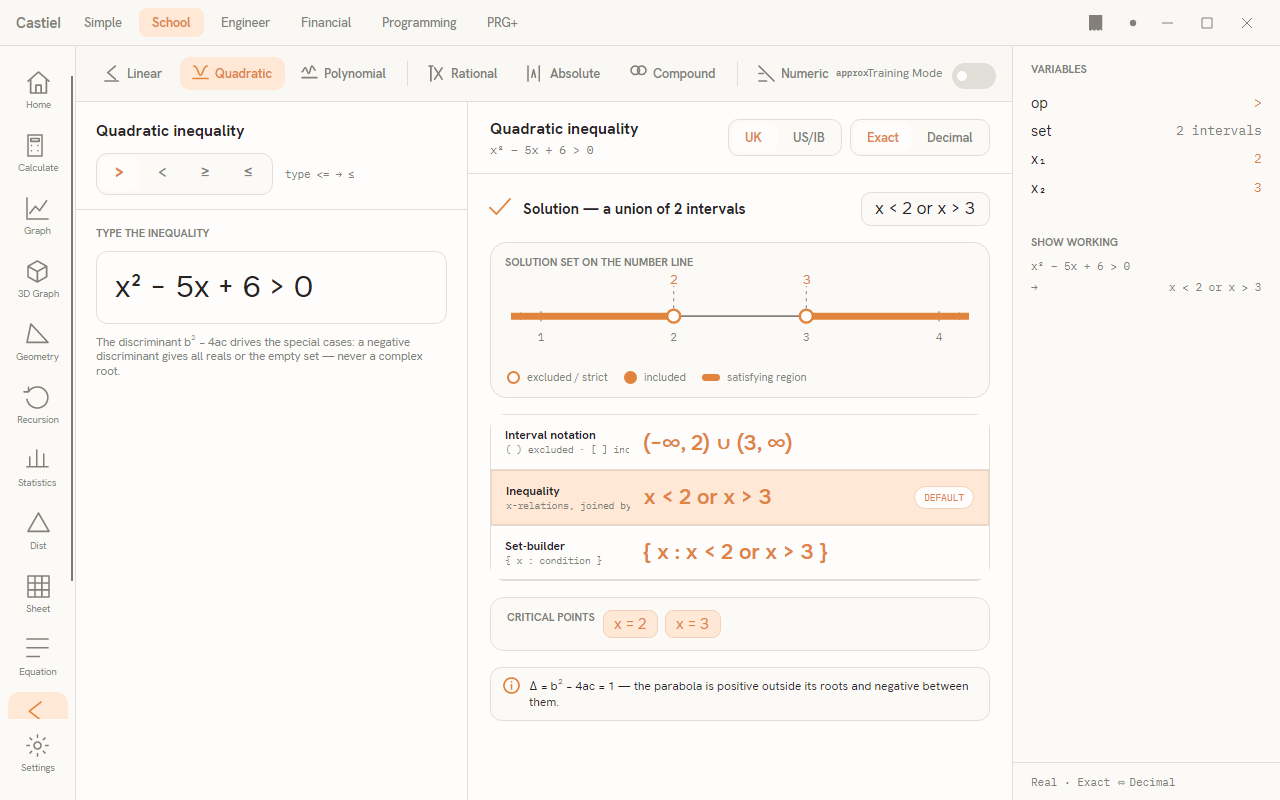Click open circle at 3 on number line

[806, 316]
